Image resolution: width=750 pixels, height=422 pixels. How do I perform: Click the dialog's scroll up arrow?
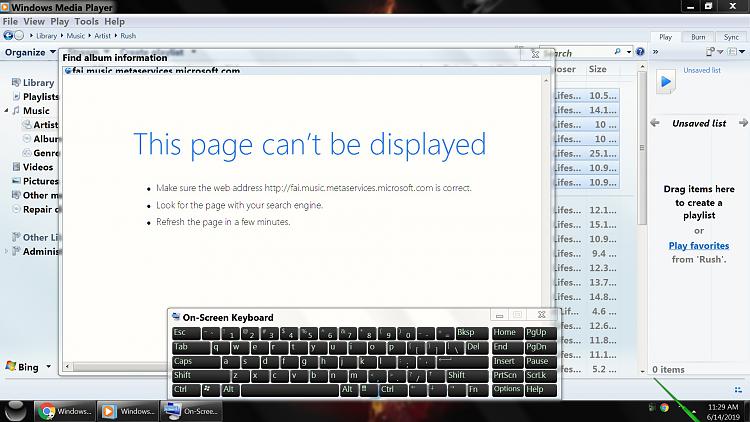(546, 81)
